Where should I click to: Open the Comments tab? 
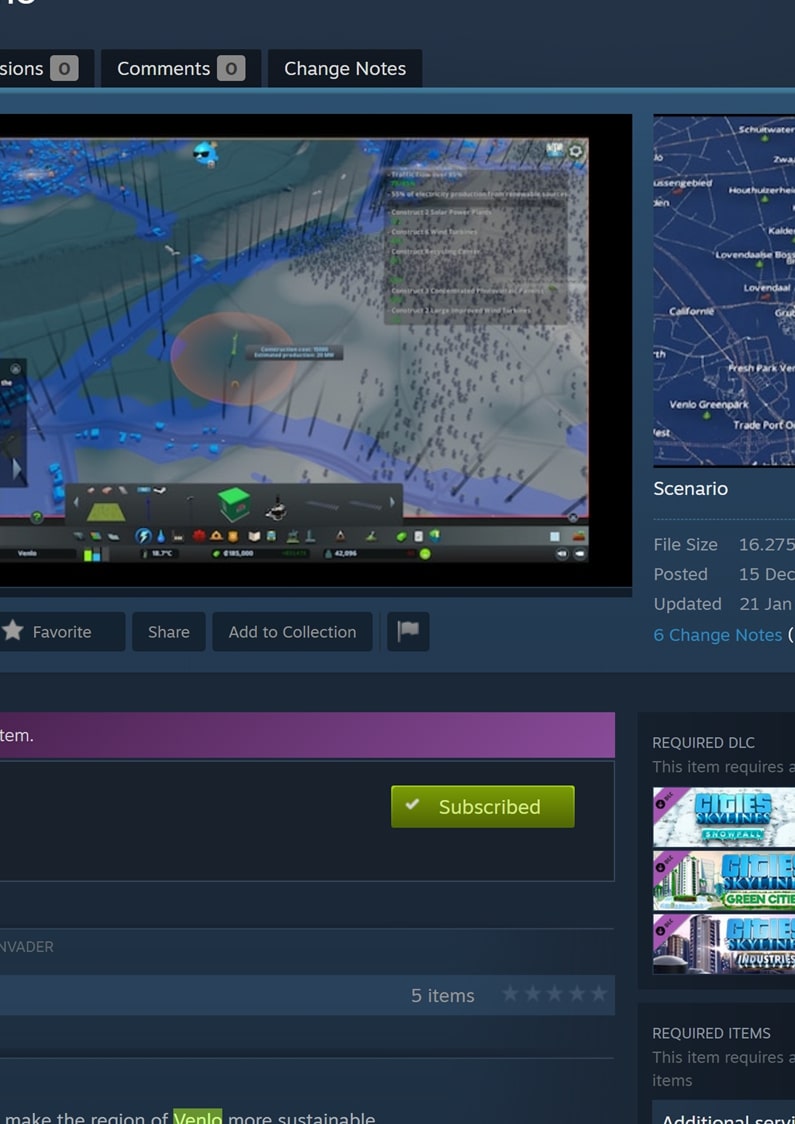181,69
